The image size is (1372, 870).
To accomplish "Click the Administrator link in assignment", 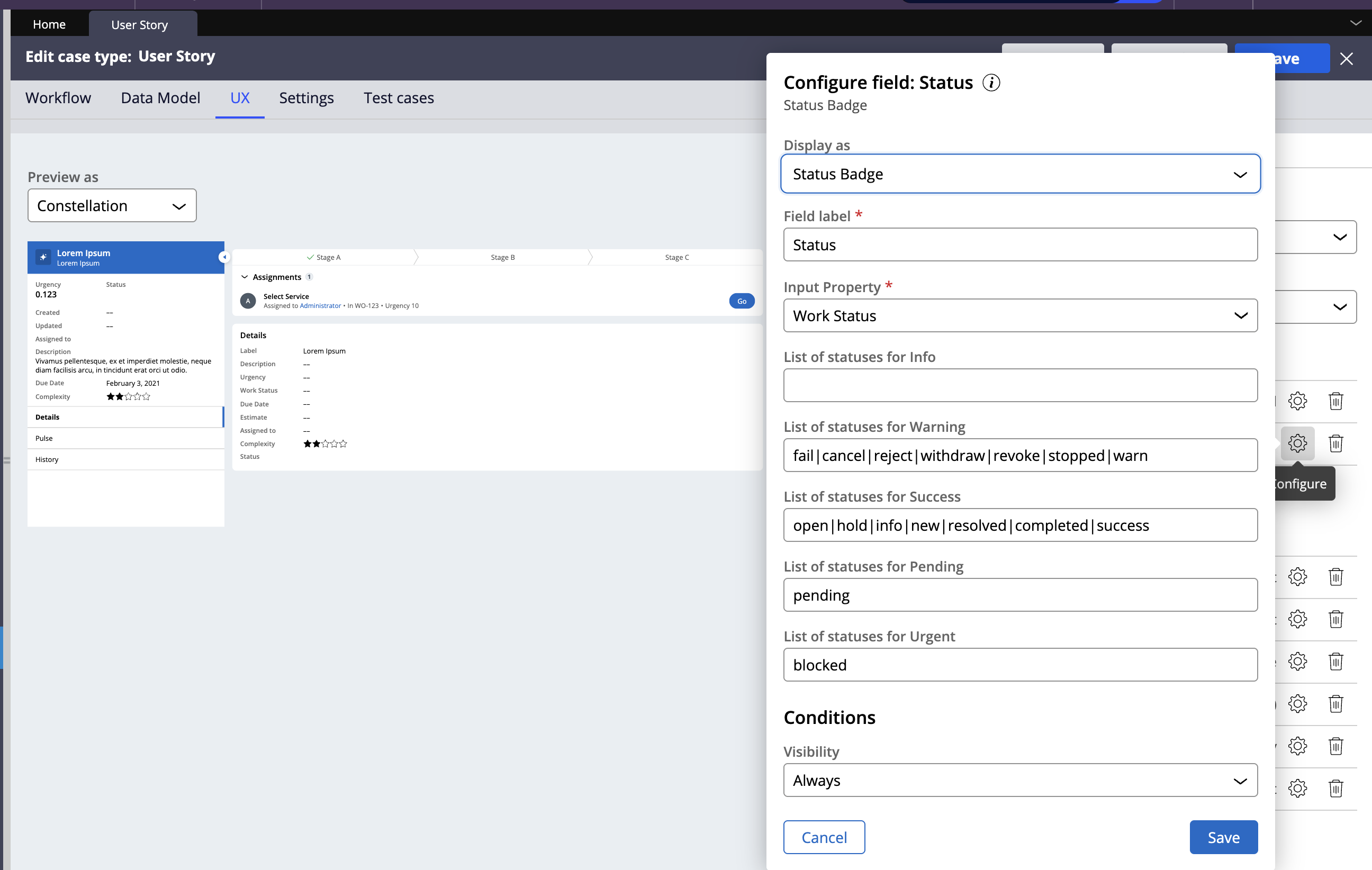I will point(320,306).
